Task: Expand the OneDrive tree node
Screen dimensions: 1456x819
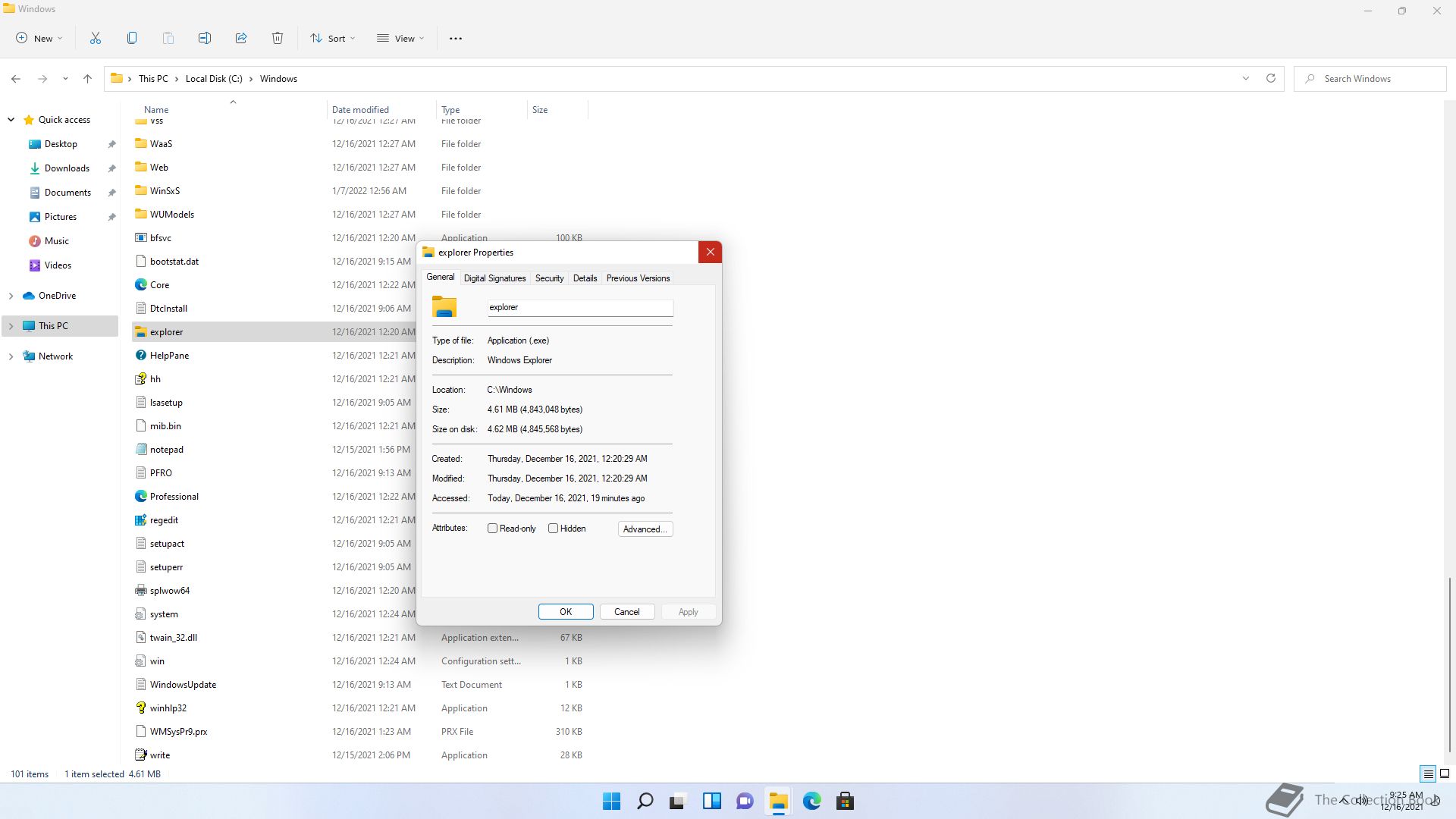Action: [x=11, y=296]
